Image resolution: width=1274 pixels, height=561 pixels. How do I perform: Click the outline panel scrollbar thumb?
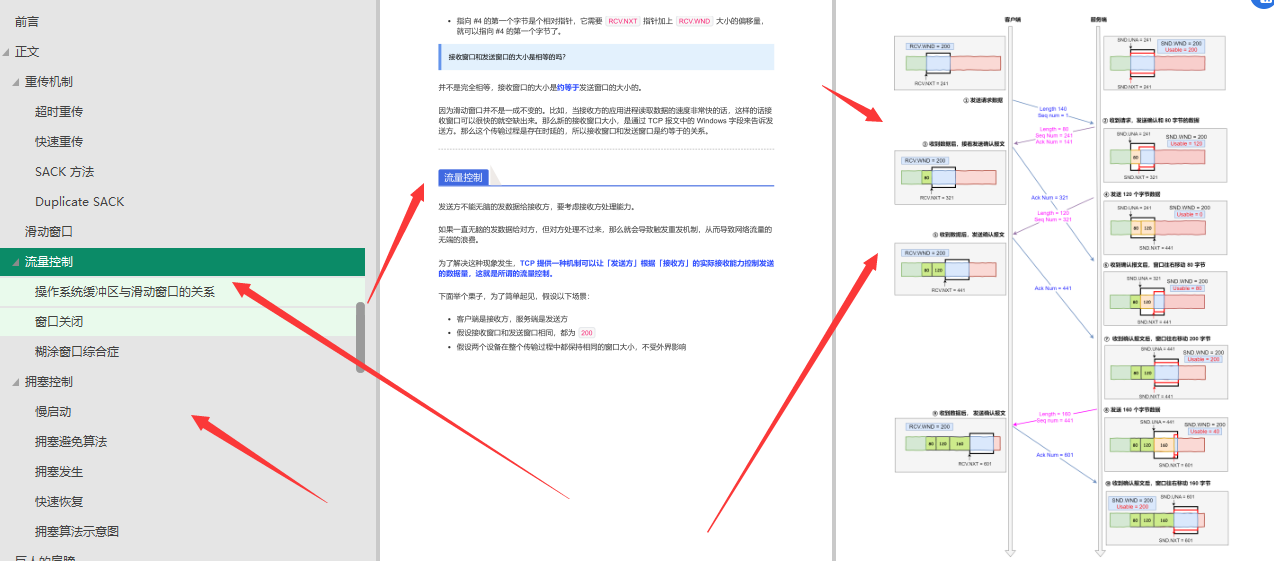click(x=361, y=337)
